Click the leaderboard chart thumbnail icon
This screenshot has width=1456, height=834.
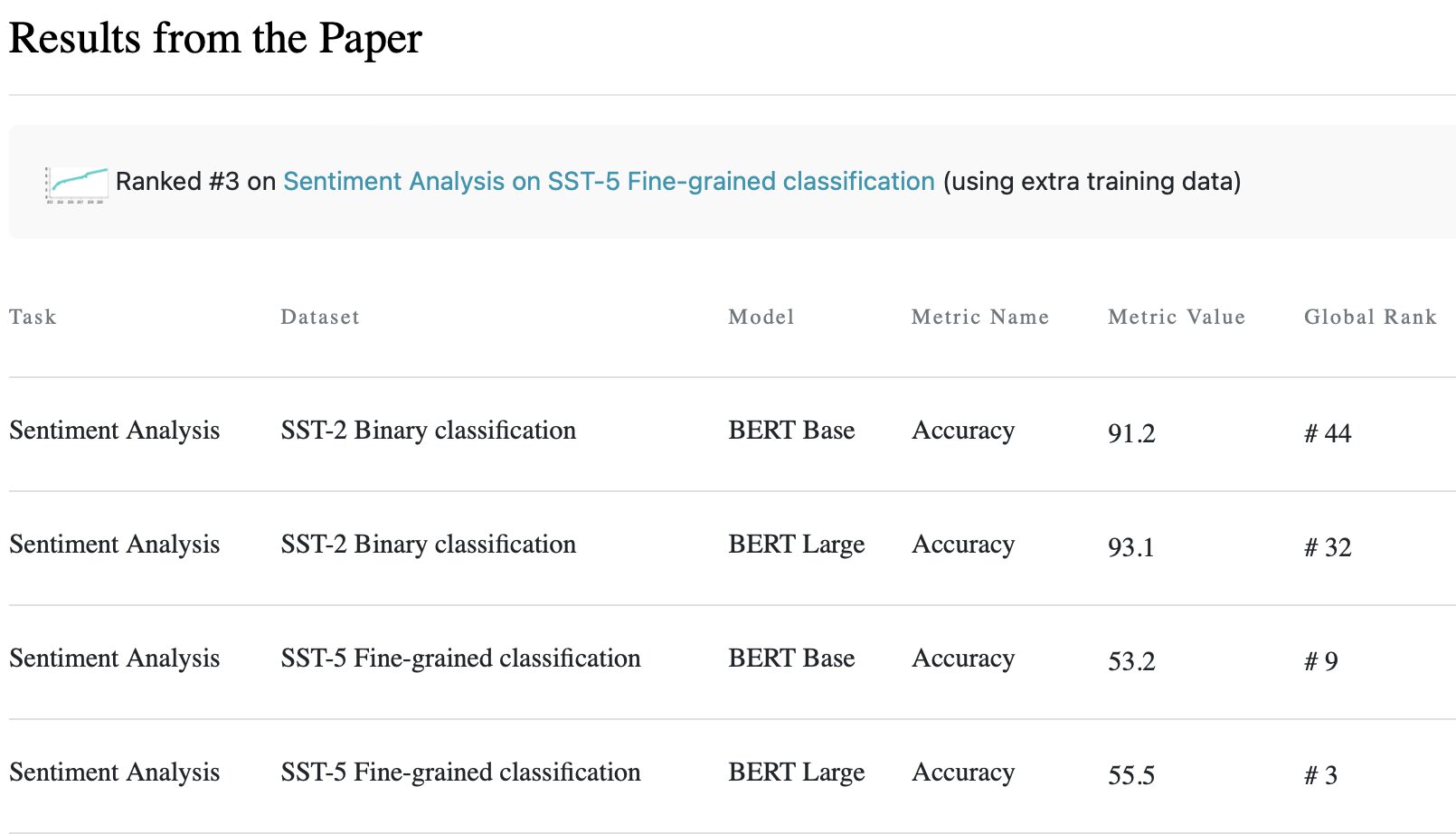point(77,185)
